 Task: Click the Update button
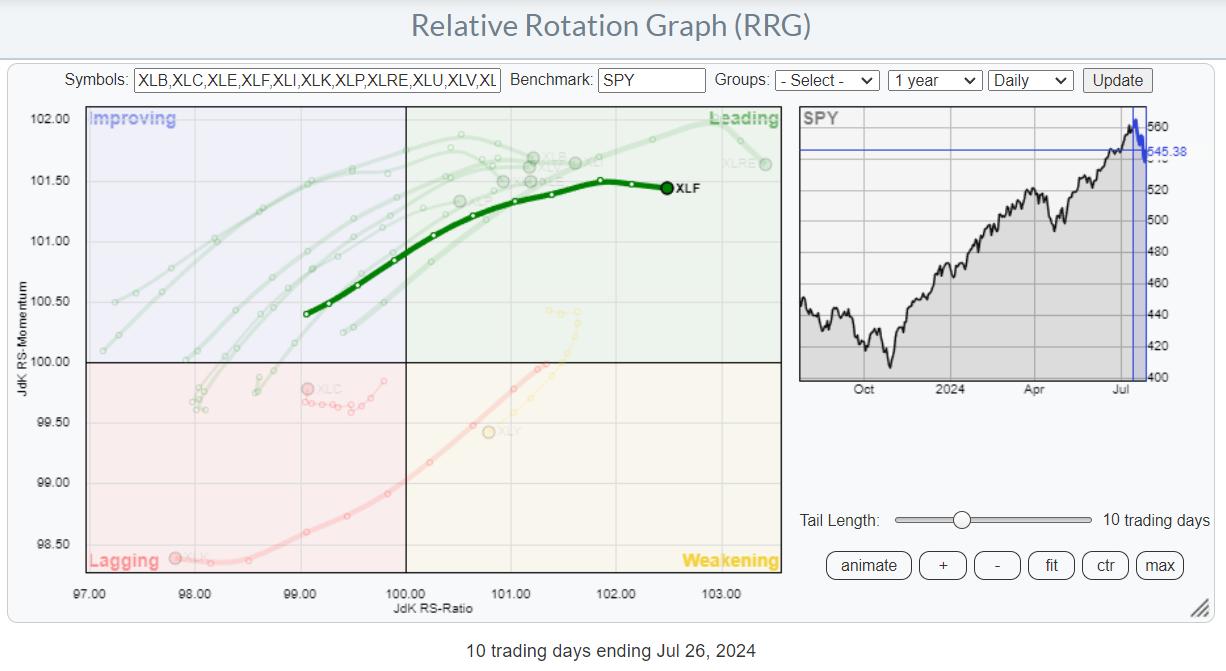(1117, 80)
